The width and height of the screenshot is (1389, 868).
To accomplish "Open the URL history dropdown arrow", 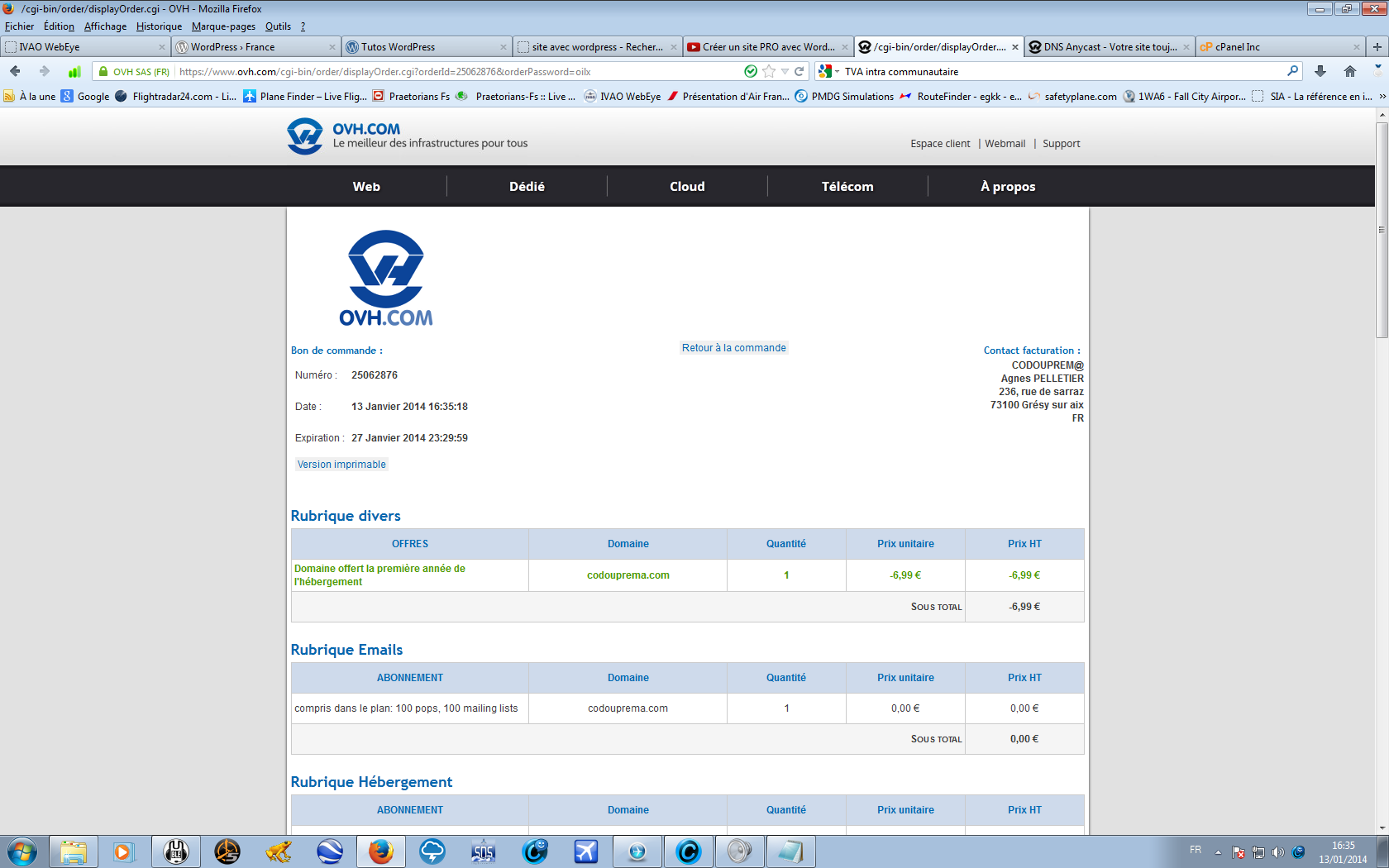I will (x=785, y=72).
